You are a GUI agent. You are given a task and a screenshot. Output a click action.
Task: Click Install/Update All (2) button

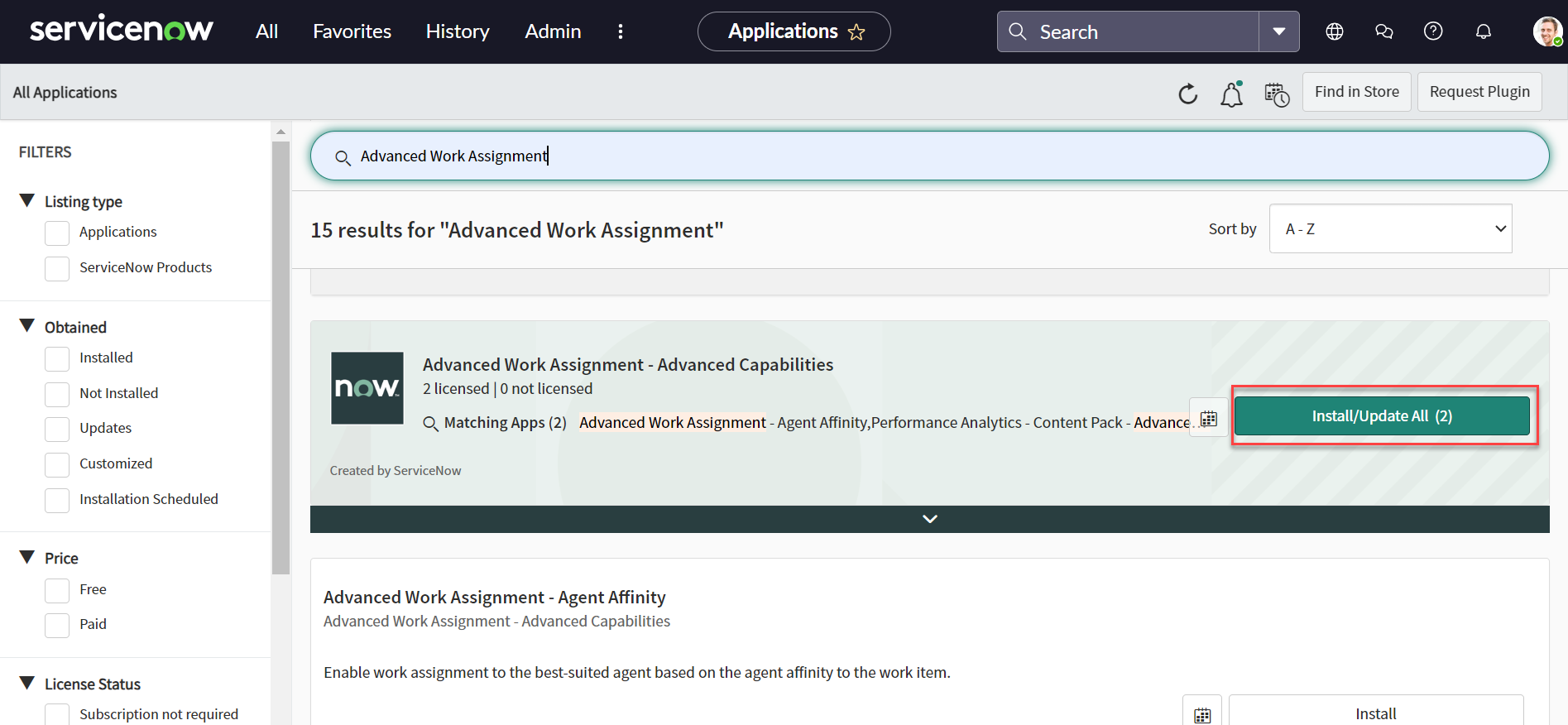1381,416
